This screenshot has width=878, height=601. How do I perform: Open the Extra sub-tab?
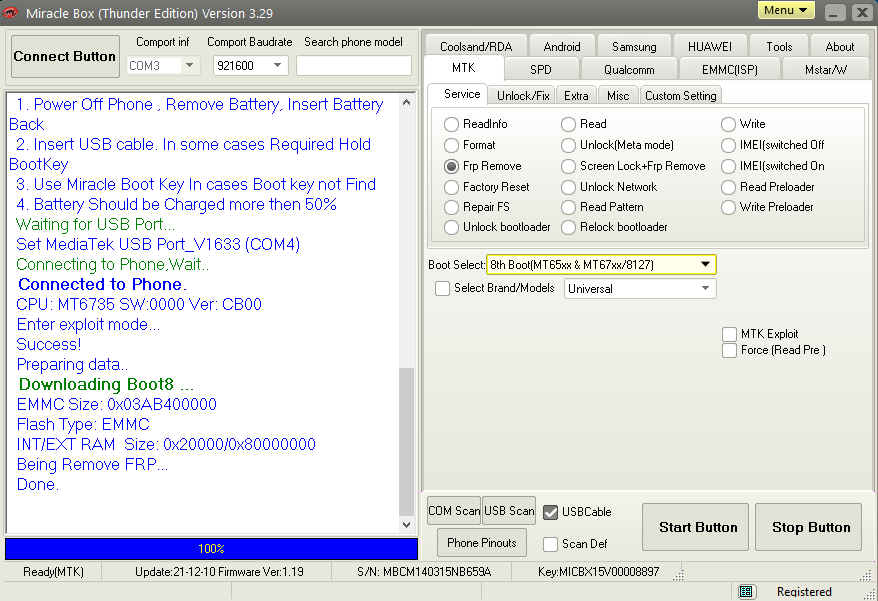(x=576, y=96)
